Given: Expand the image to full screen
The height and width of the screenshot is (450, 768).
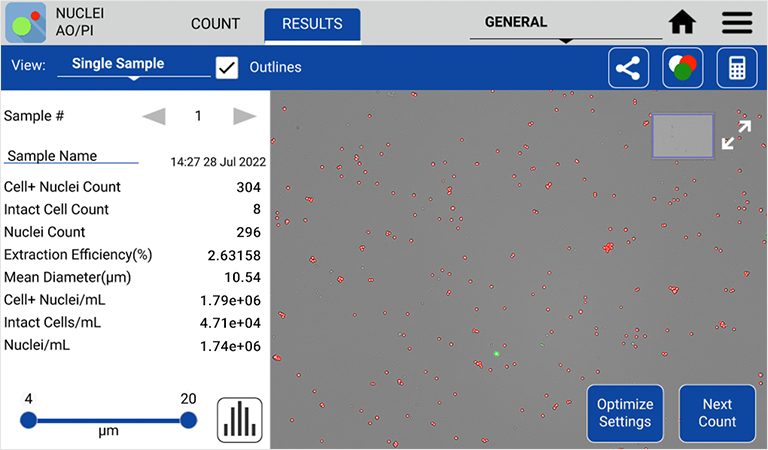Looking at the screenshot, I should (x=736, y=135).
